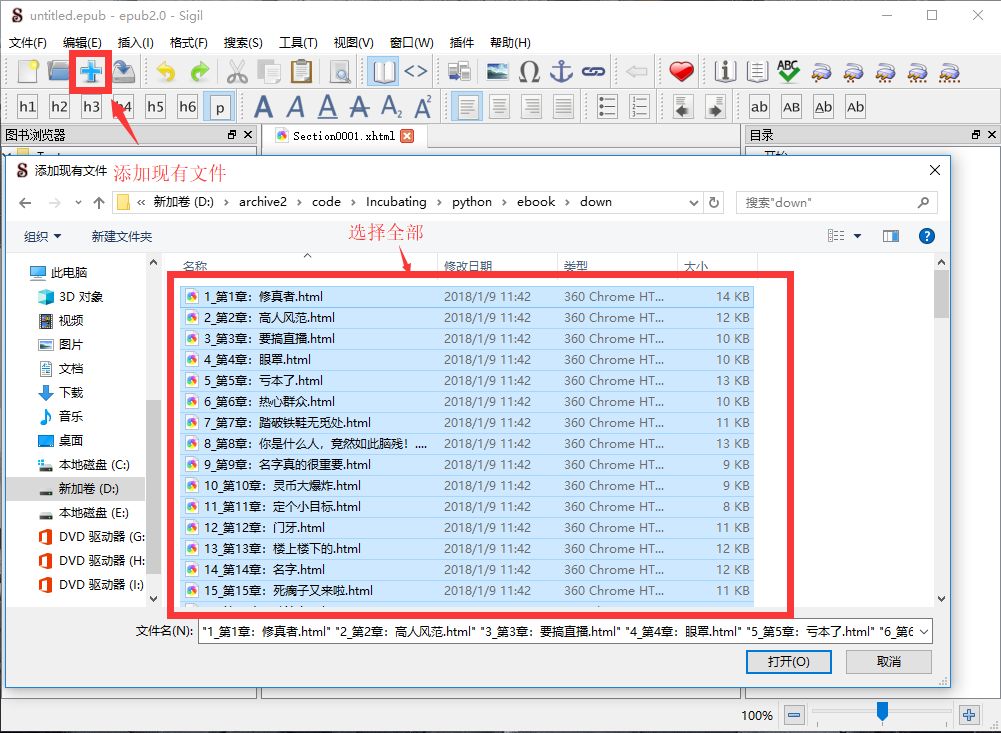Screen dimensions: 1001x733
Task: Click 打开(O) button in dialog
Action: [x=788, y=661]
